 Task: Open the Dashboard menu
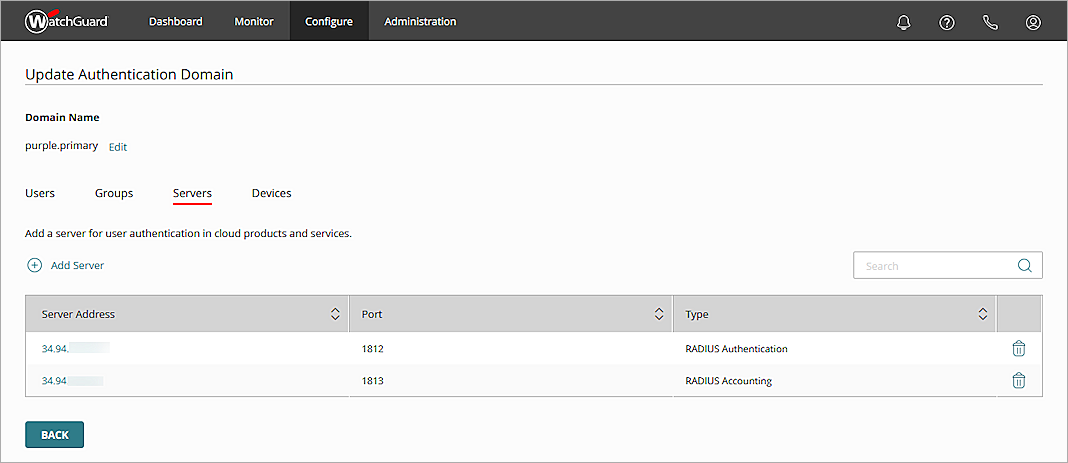pos(175,21)
